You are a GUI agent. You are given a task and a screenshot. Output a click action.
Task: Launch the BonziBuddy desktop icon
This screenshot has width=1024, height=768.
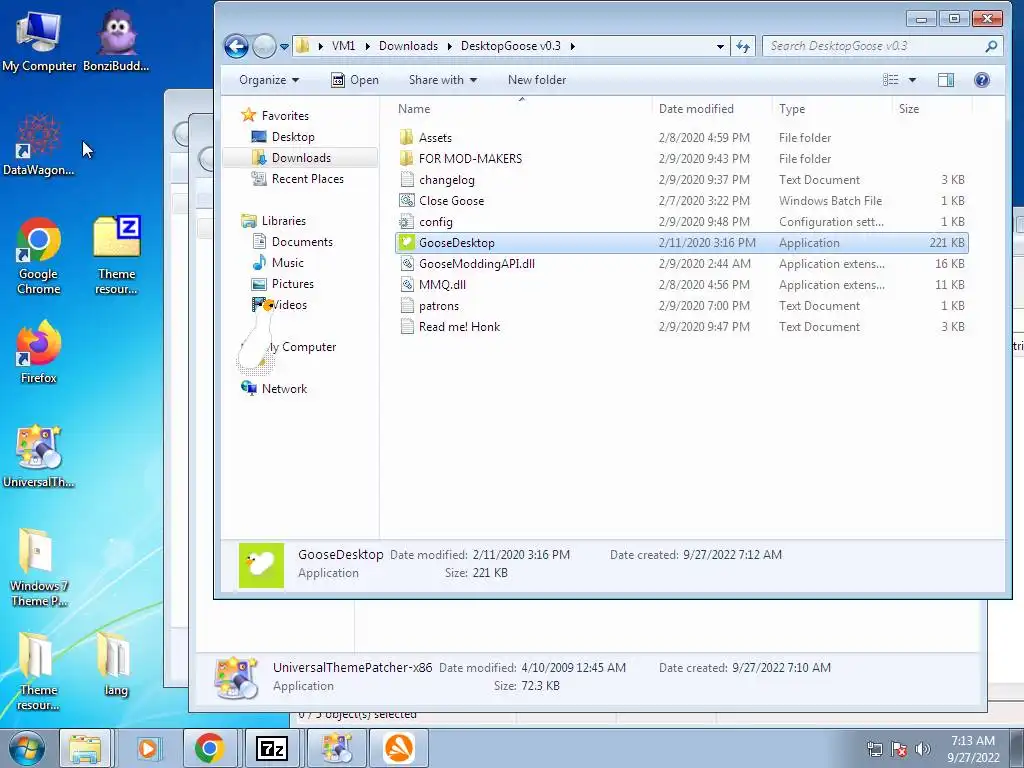click(x=116, y=40)
